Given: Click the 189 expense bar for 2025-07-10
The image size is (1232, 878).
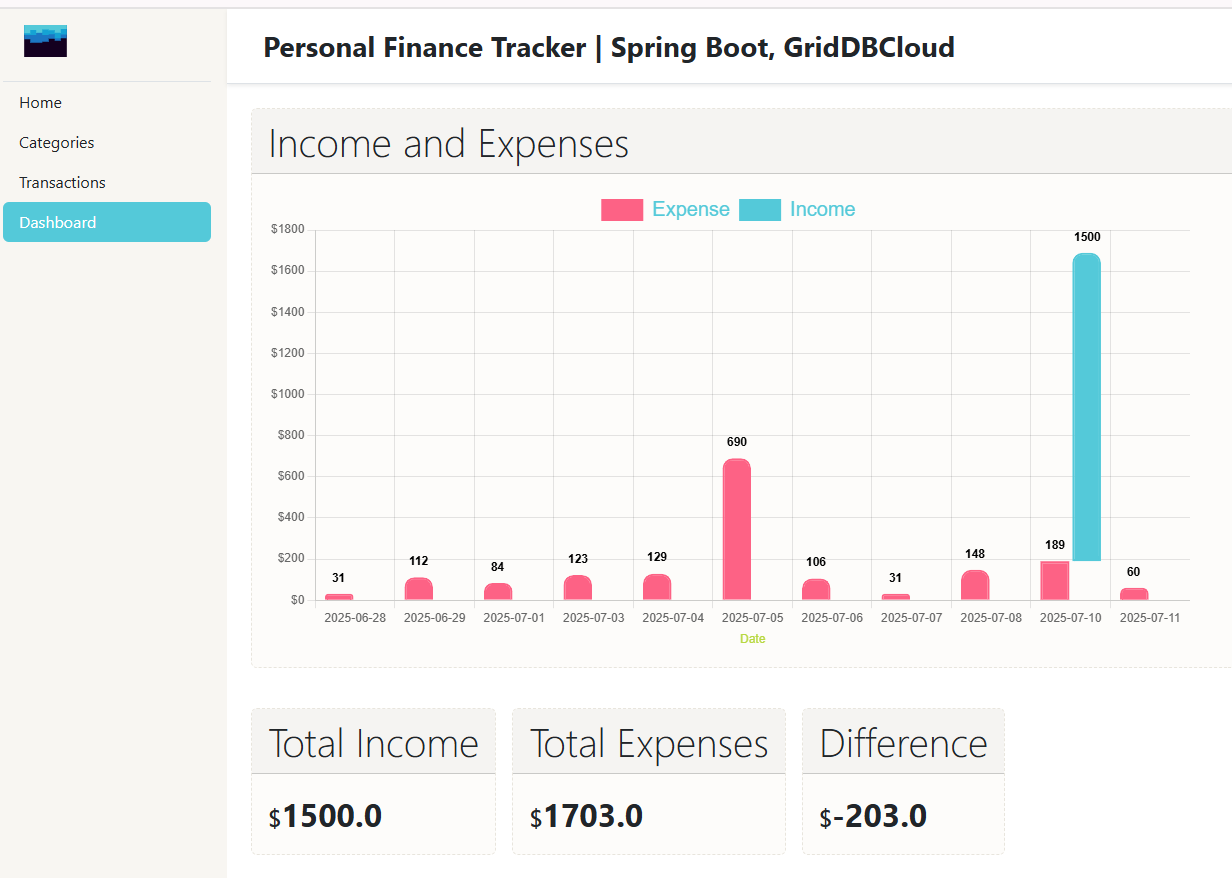Looking at the screenshot, I should [x=1054, y=581].
